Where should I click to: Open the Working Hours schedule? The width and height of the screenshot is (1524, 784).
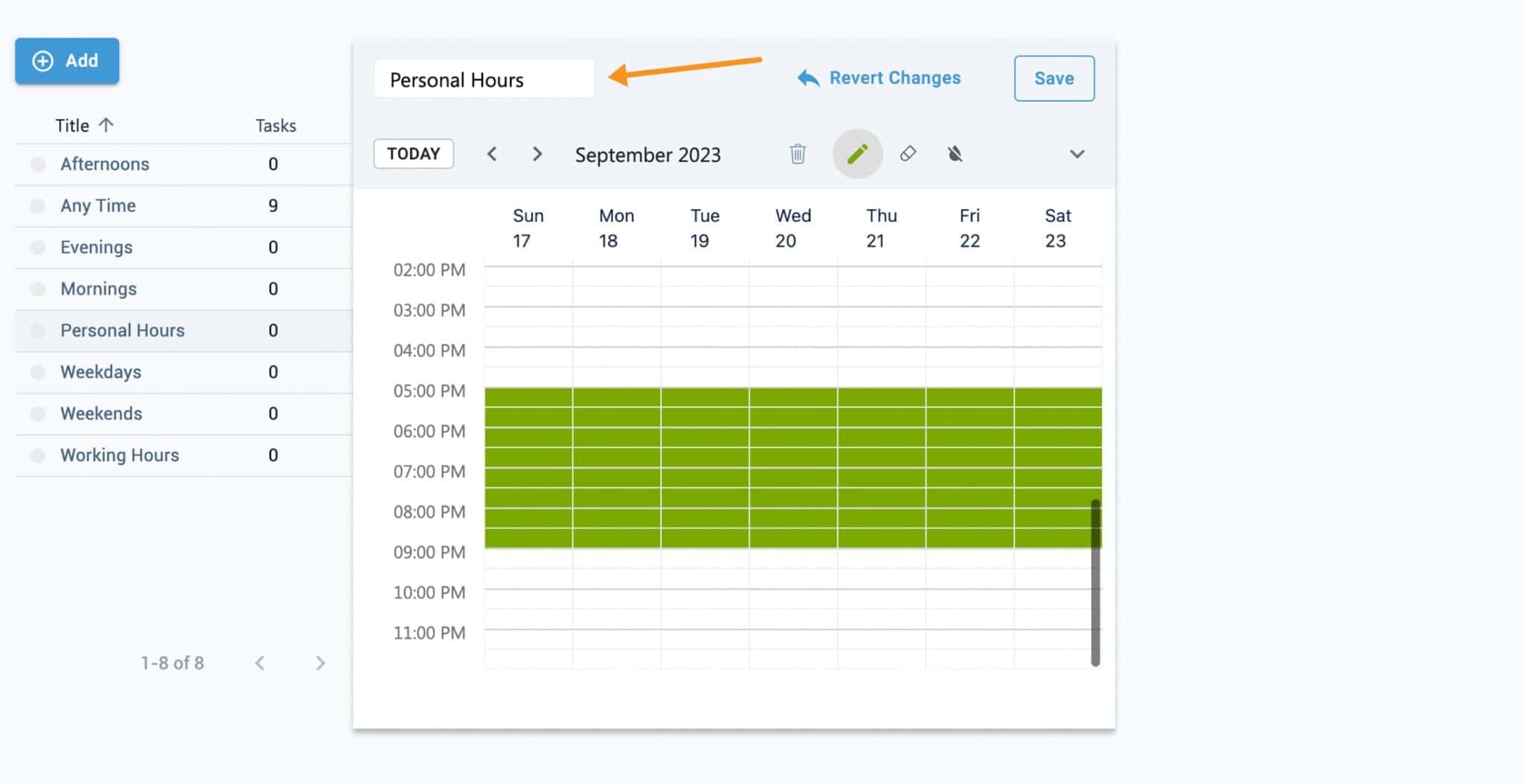tap(120, 455)
